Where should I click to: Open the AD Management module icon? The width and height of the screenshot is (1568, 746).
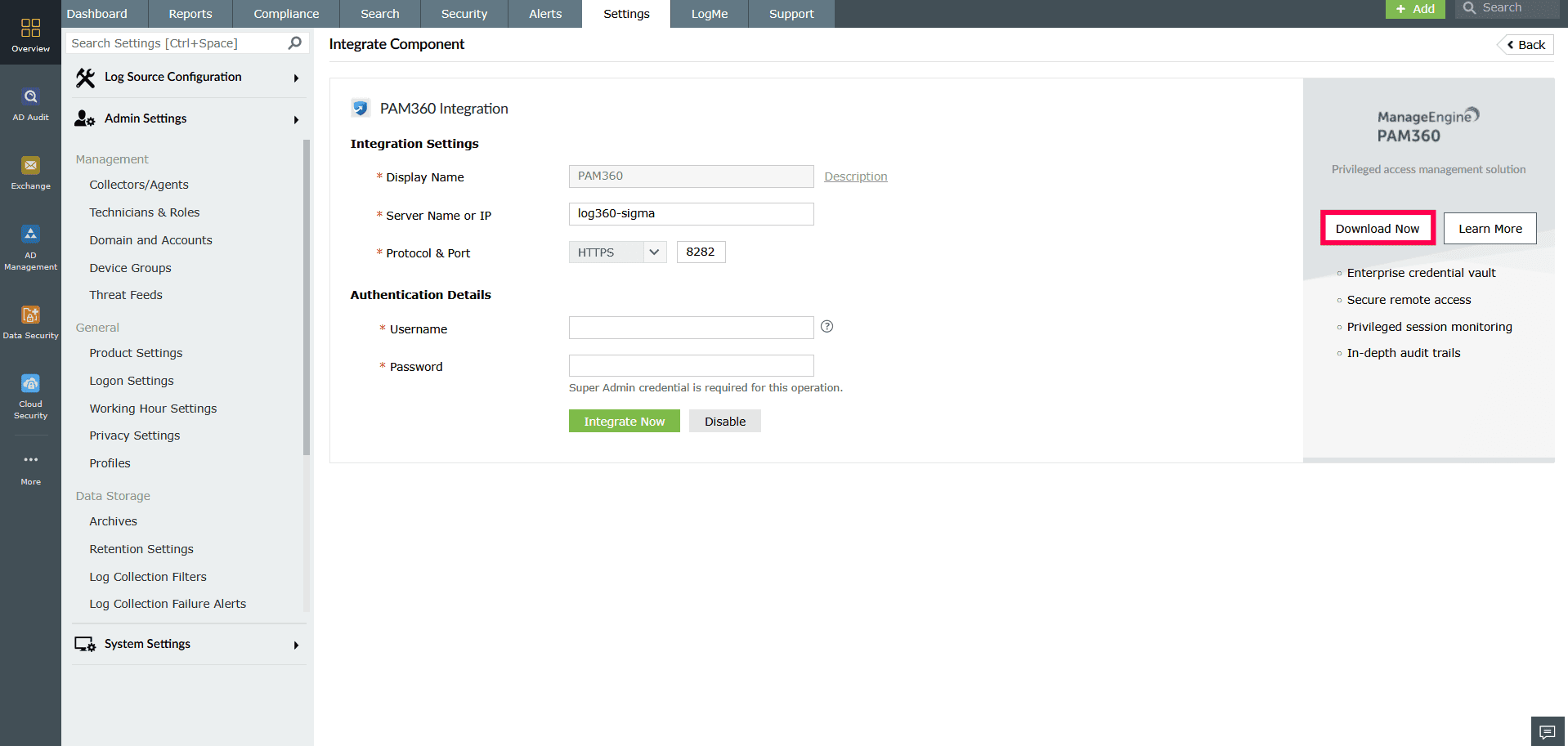click(x=30, y=235)
